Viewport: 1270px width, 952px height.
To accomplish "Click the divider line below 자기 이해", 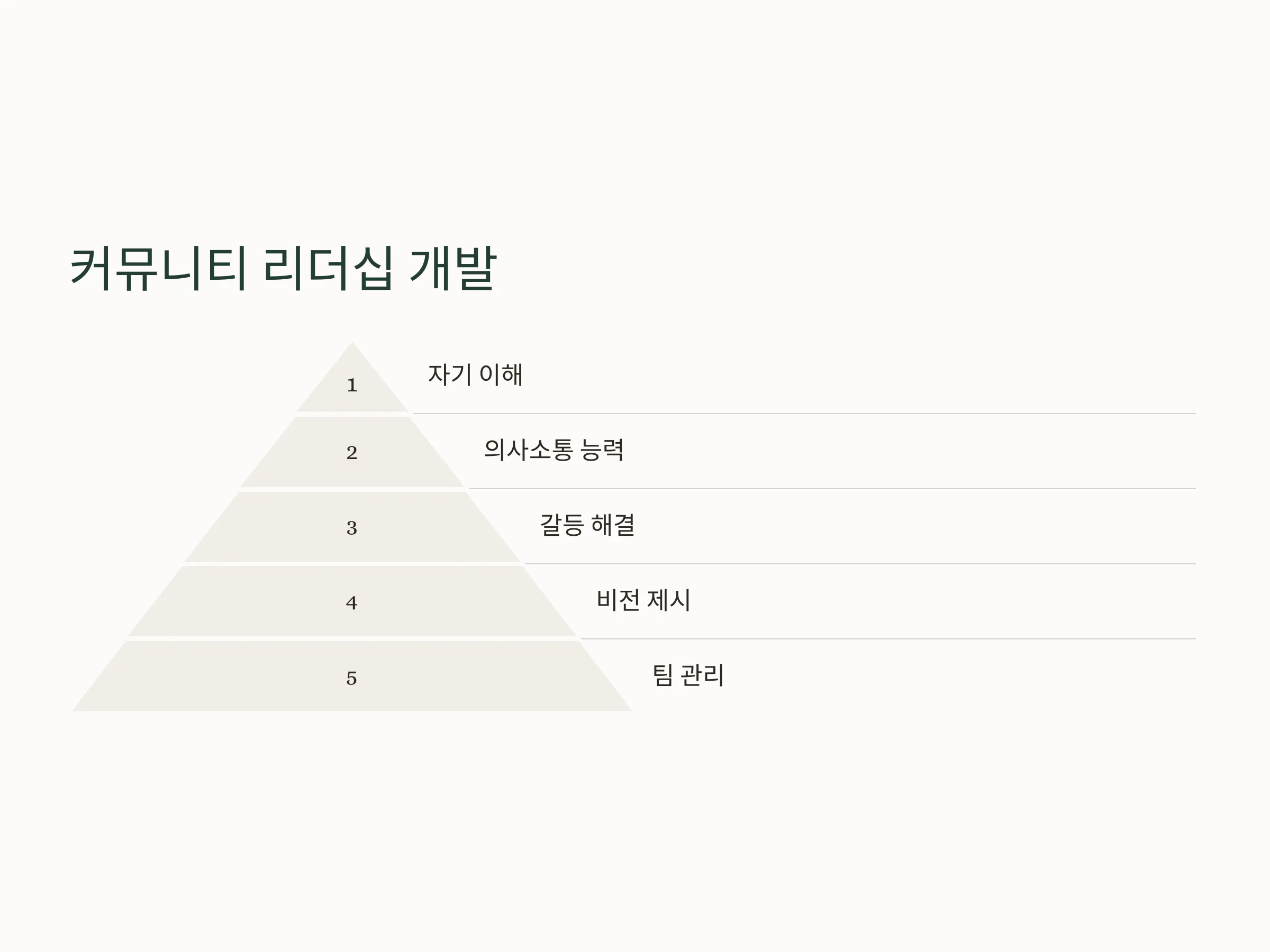I will coord(804,413).
